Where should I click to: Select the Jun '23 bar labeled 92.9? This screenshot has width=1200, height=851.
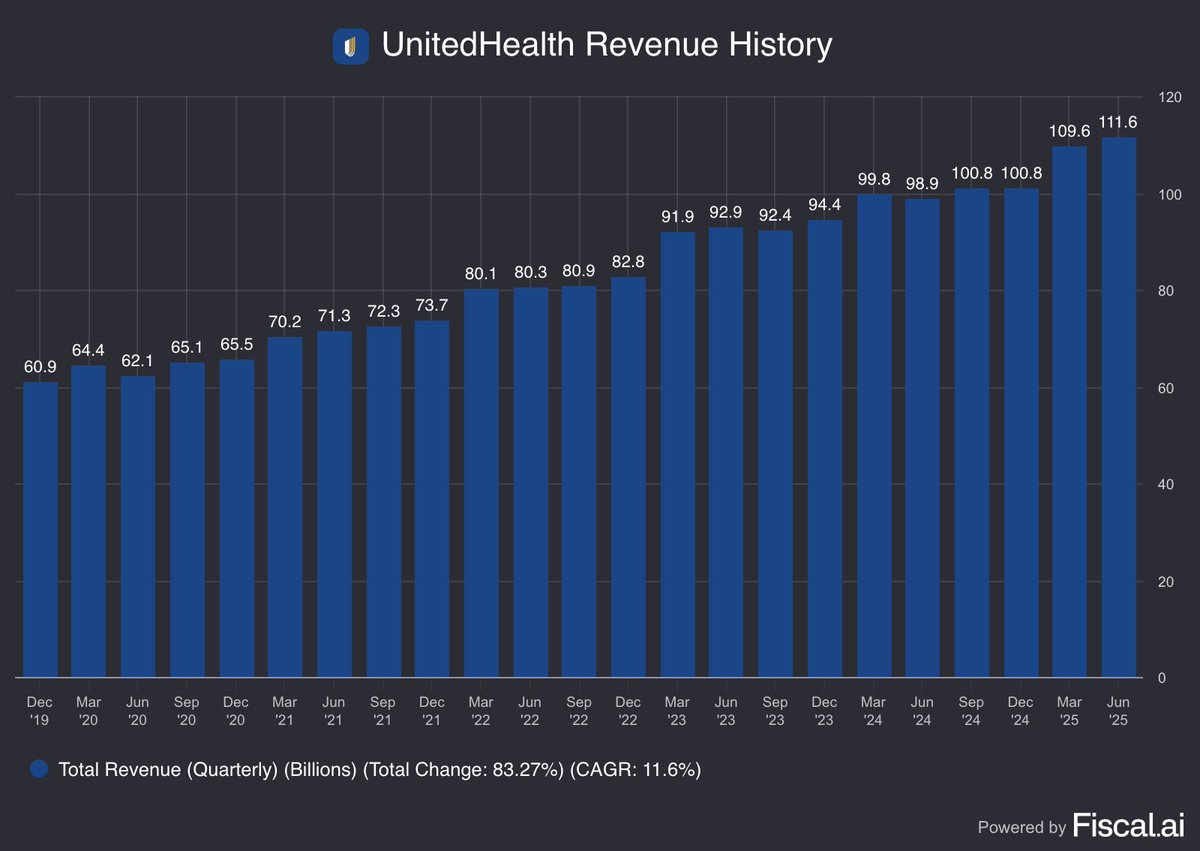click(x=728, y=452)
